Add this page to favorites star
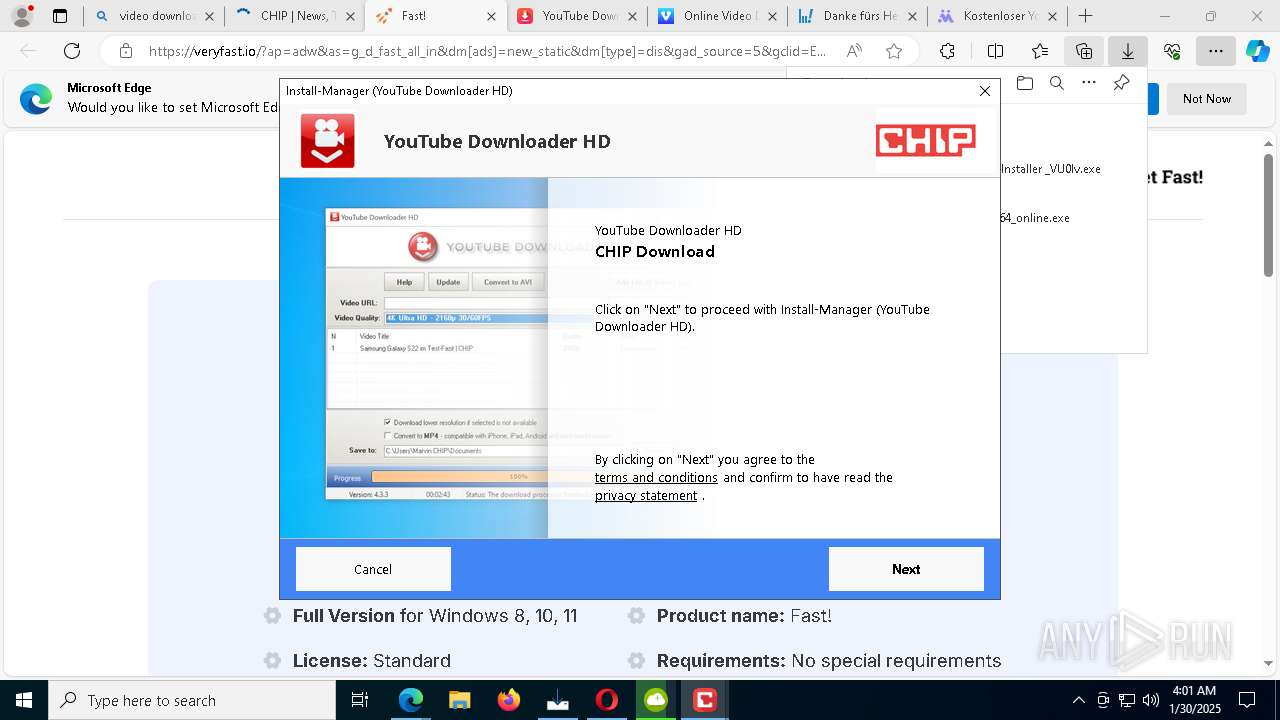This screenshot has width=1280, height=720. 894,51
